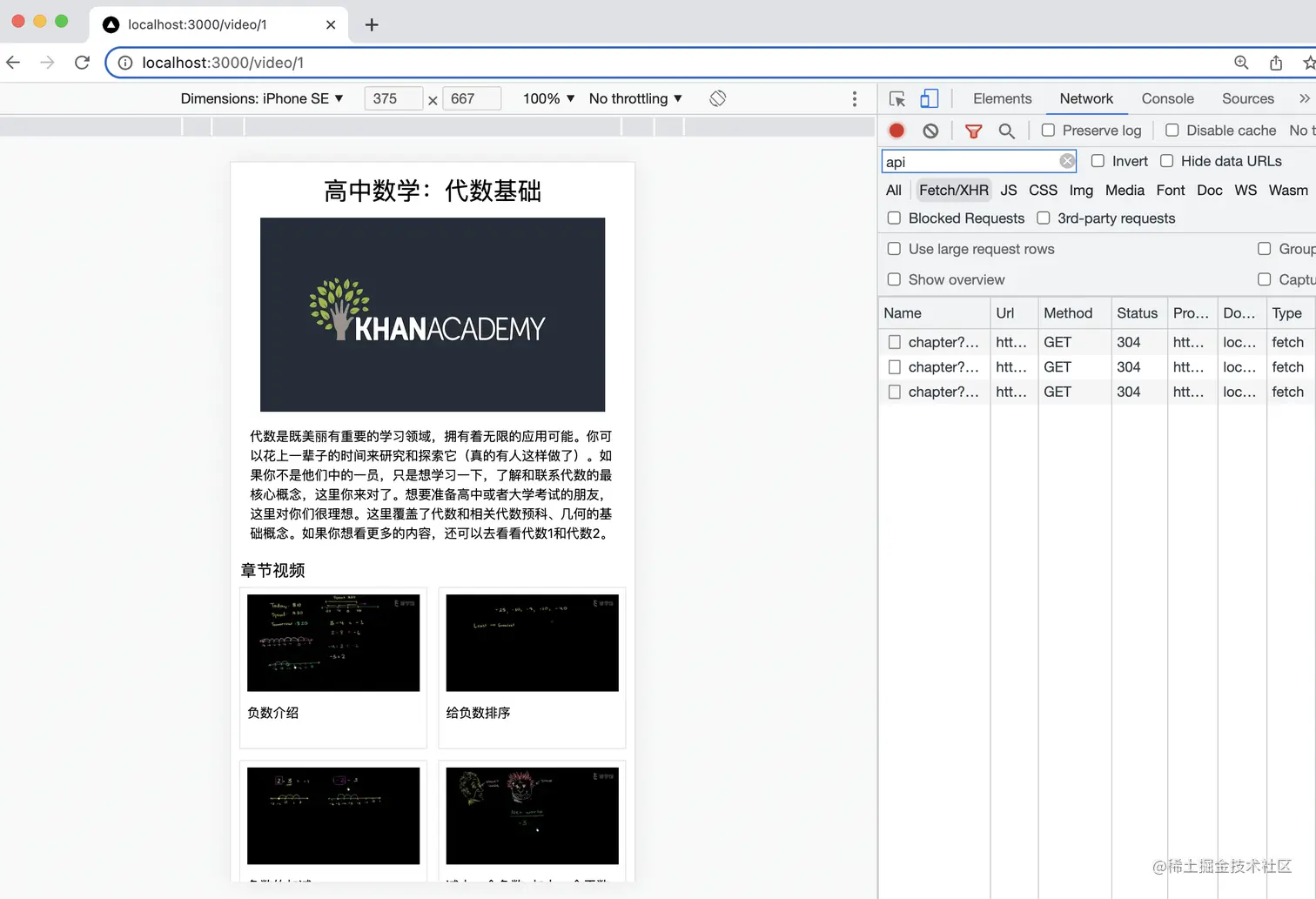Click the viewport width field 375
The height and width of the screenshot is (899, 1316).
pyautogui.click(x=393, y=98)
